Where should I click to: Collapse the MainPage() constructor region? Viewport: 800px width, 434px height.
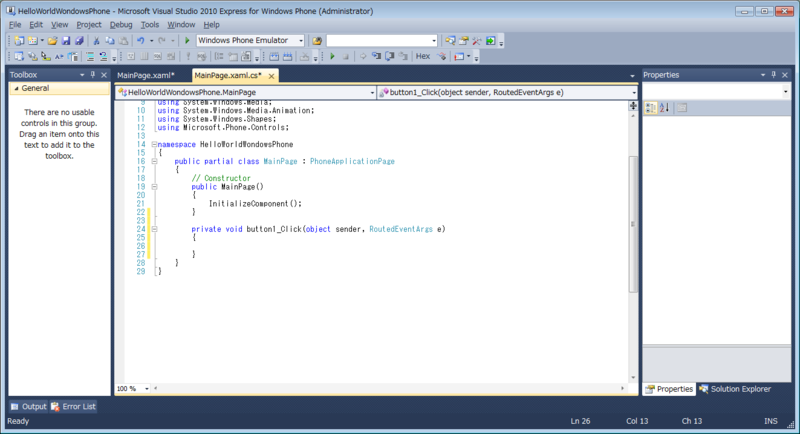pyautogui.click(x=154, y=187)
